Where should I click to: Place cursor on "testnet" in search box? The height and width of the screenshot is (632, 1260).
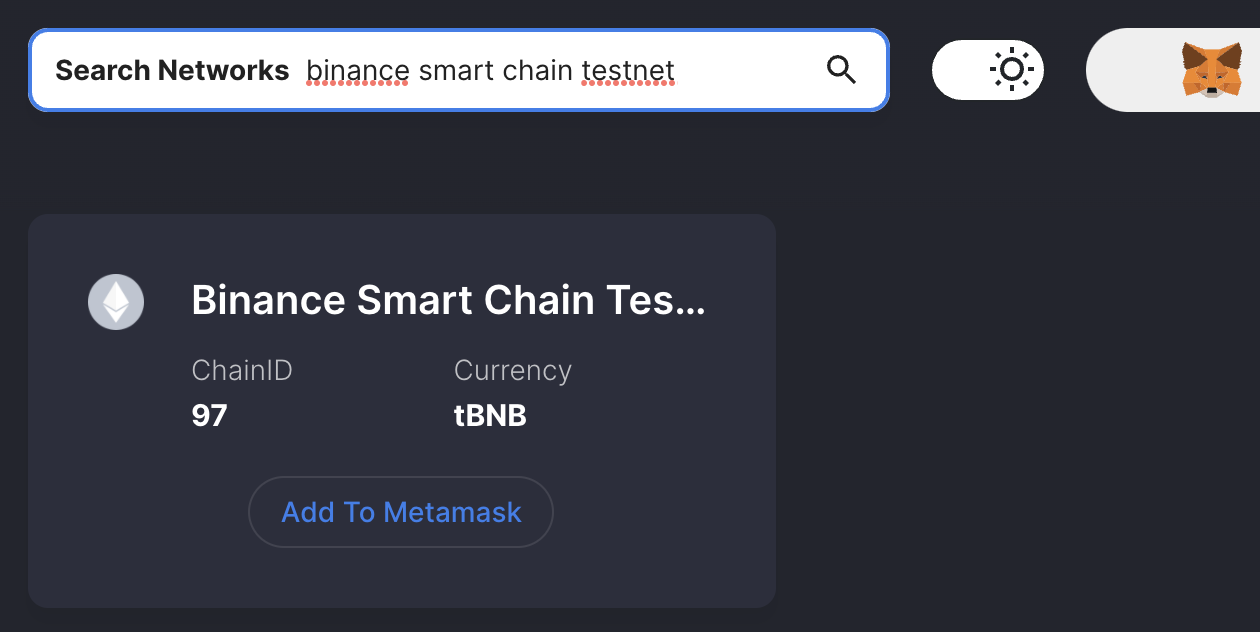click(x=628, y=71)
